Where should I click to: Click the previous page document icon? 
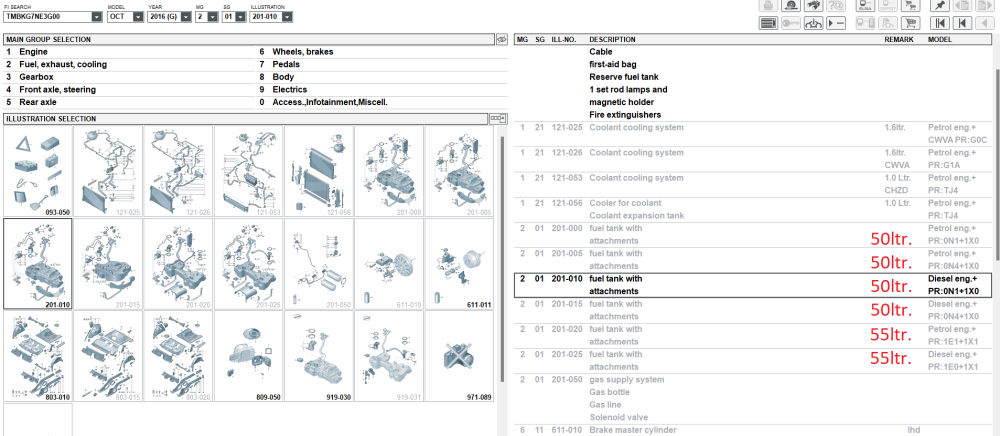(x=962, y=5)
